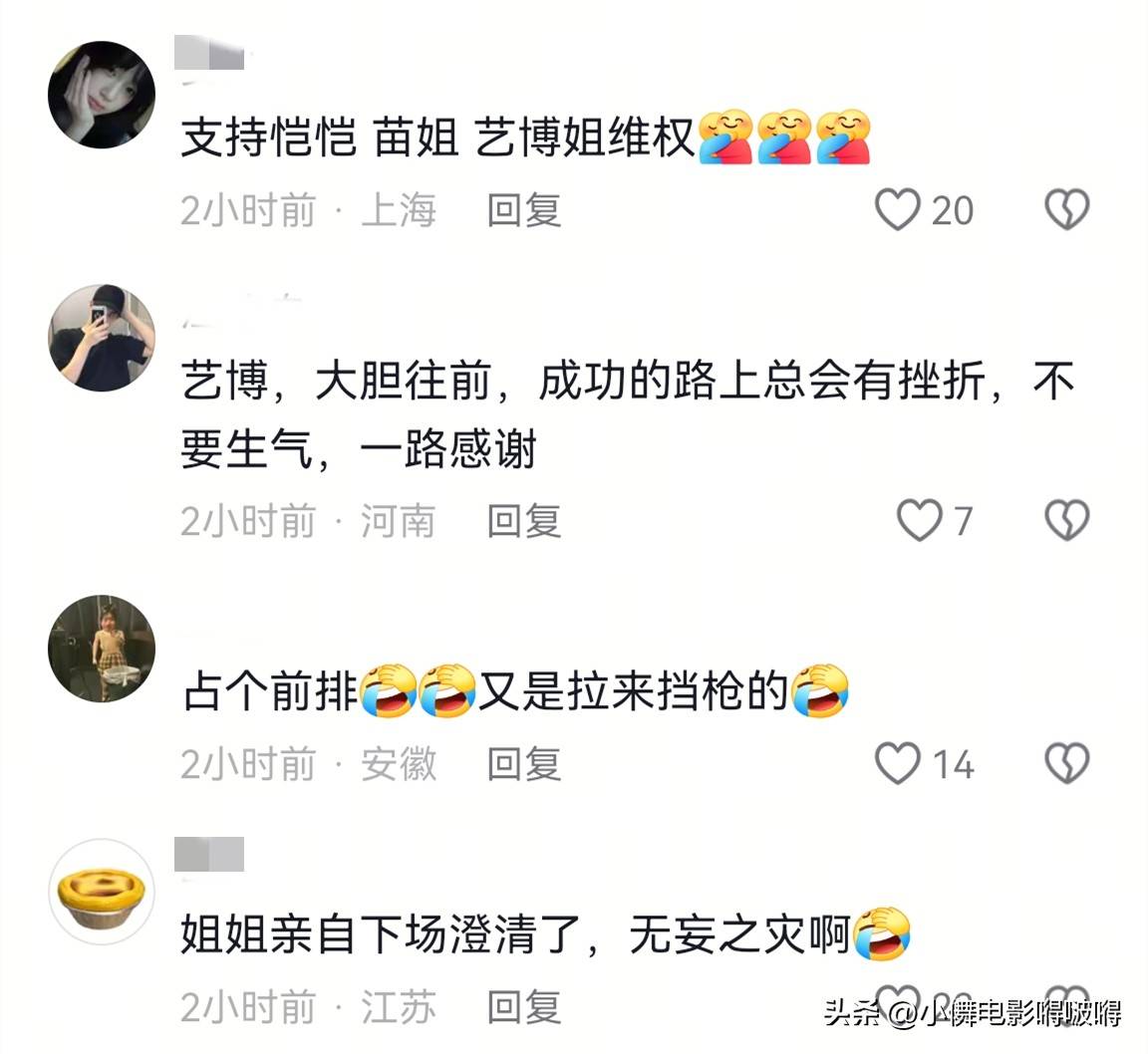Reply to the Anhui comment via 回复

(524, 764)
